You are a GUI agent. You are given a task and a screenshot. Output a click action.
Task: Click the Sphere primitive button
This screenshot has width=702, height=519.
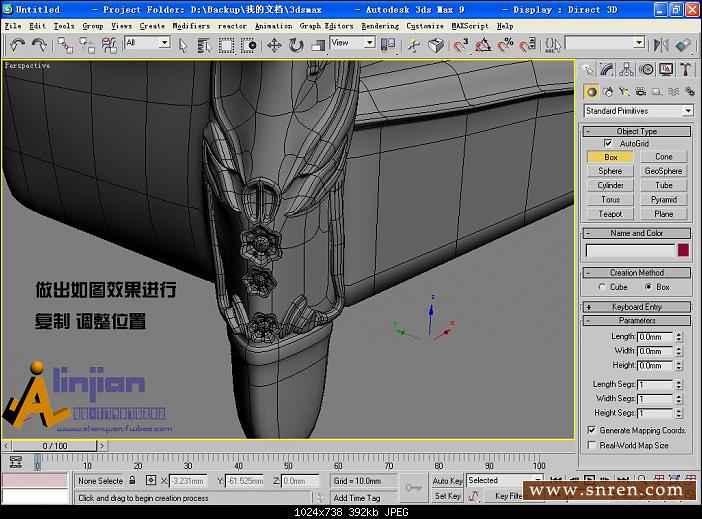(610, 171)
